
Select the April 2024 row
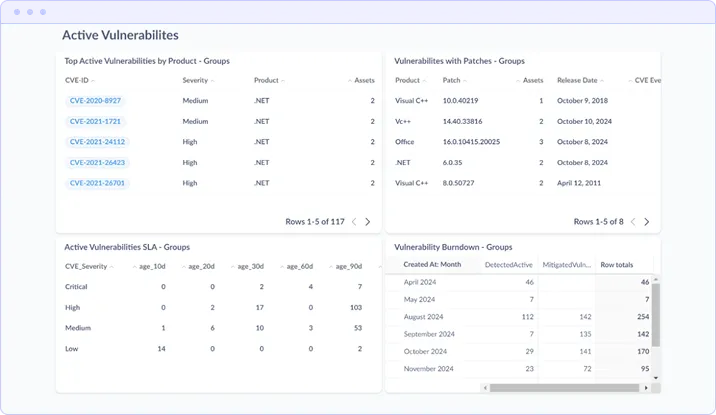519,283
